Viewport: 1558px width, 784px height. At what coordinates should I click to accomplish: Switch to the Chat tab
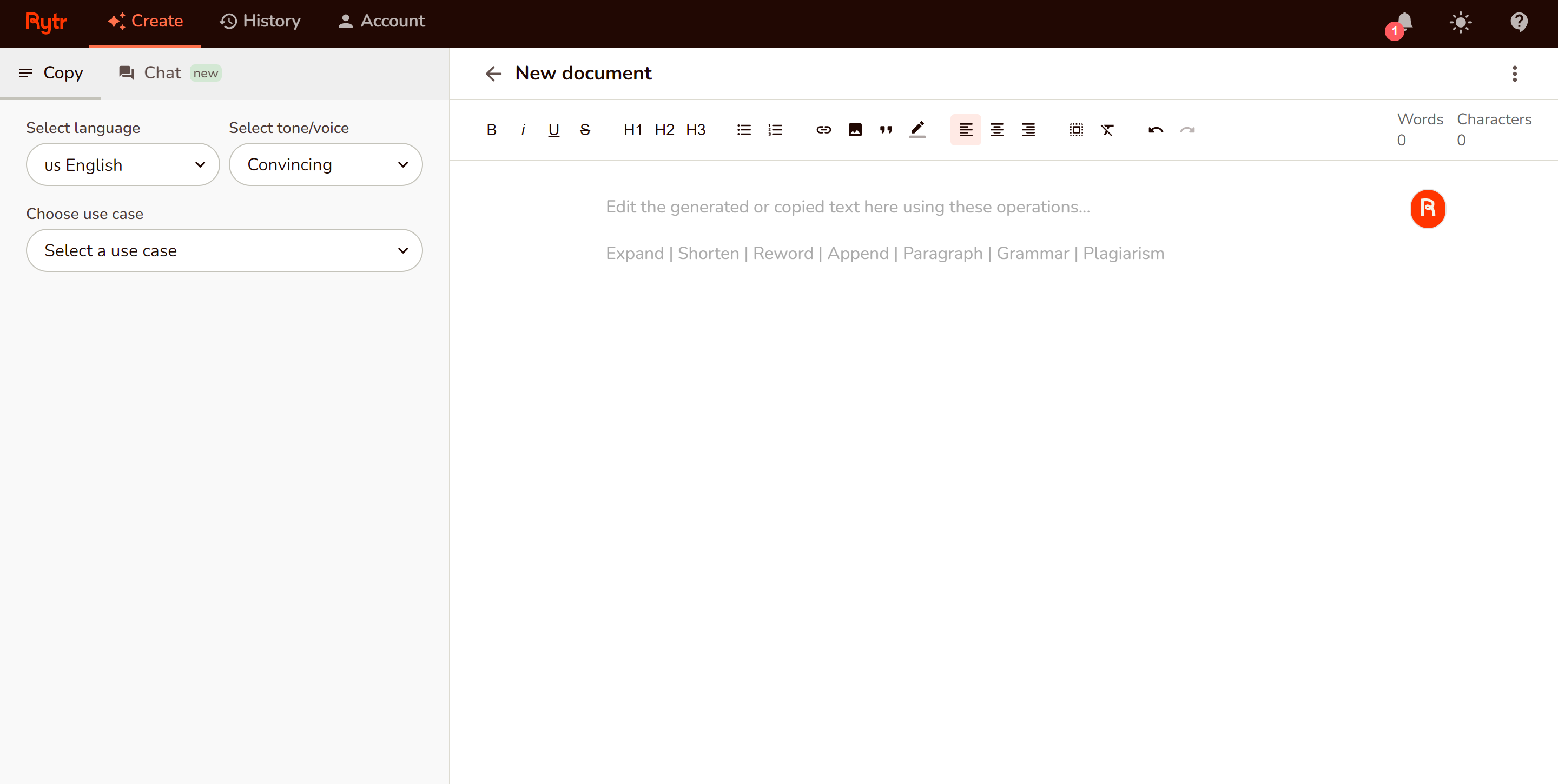pos(162,73)
